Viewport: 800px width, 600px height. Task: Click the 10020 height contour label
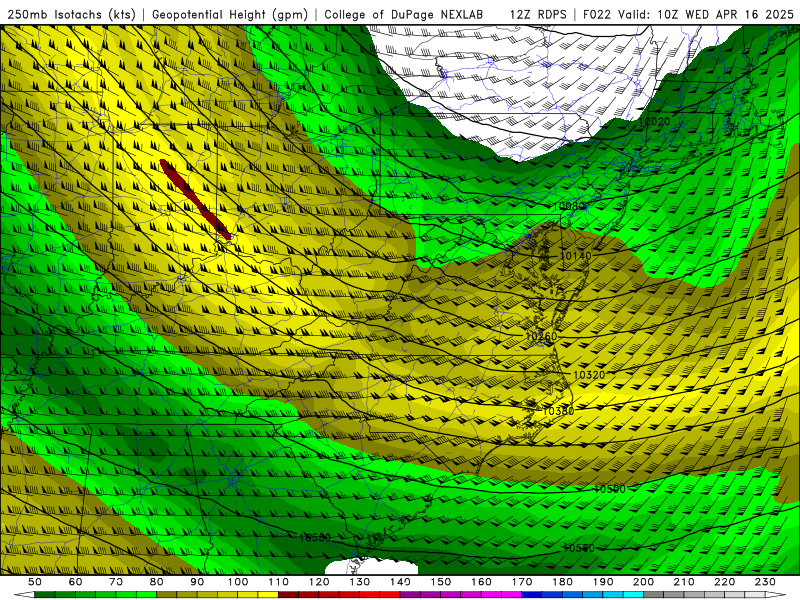[x=654, y=121]
